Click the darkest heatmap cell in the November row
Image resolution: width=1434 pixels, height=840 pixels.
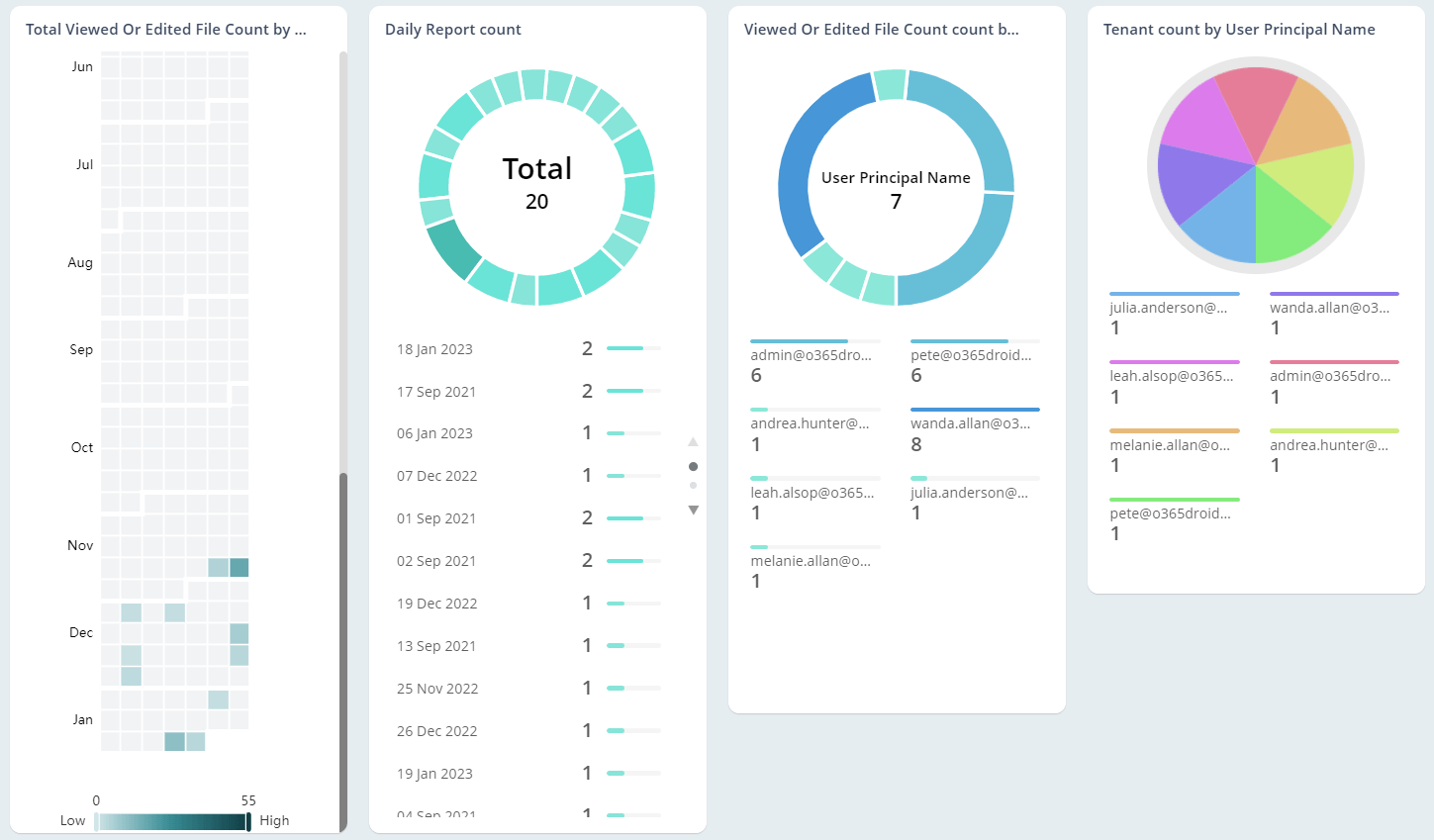pos(238,567)
